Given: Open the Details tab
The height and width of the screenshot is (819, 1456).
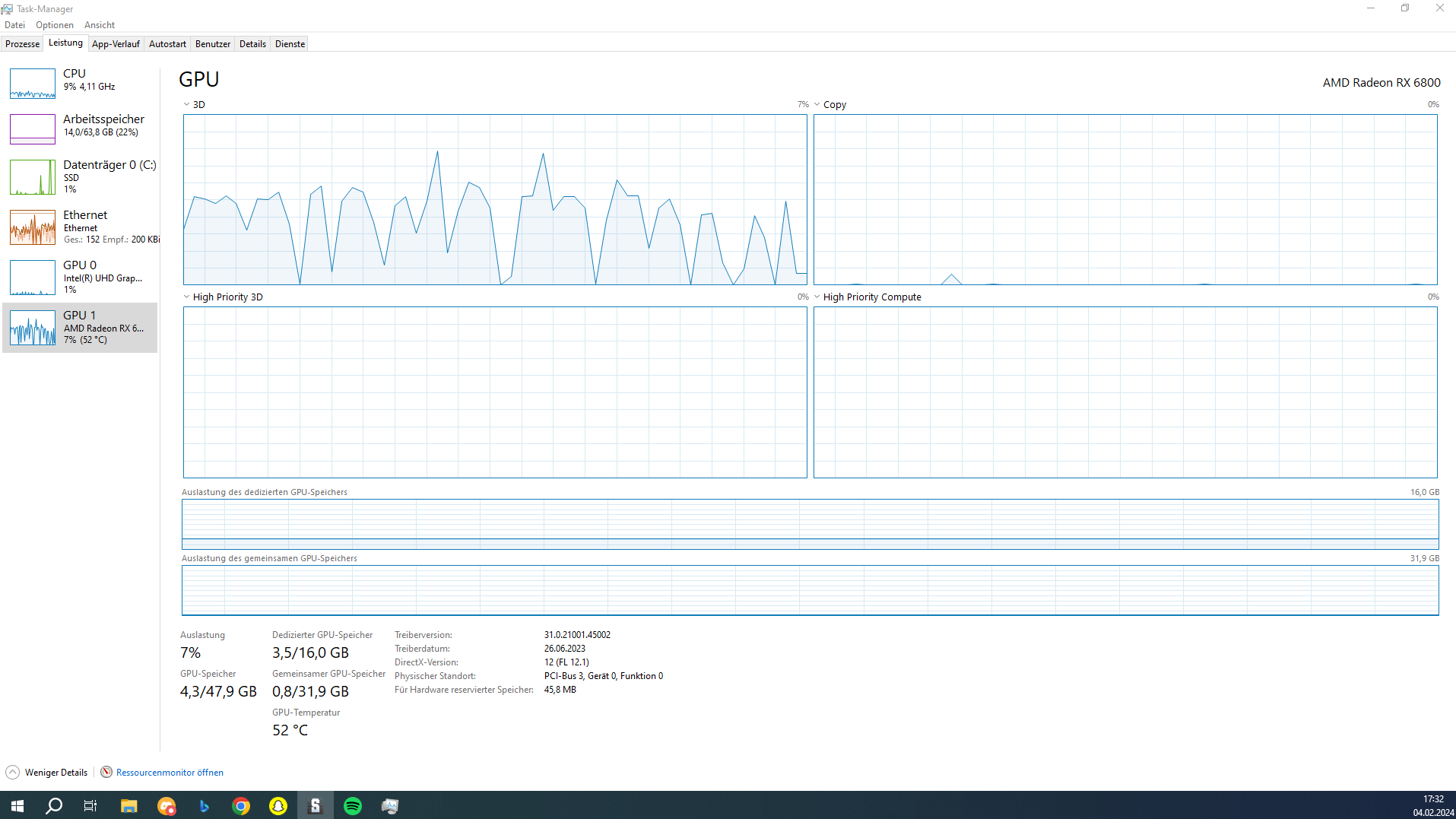Looking at the screenshot, I should click(252, 44).
